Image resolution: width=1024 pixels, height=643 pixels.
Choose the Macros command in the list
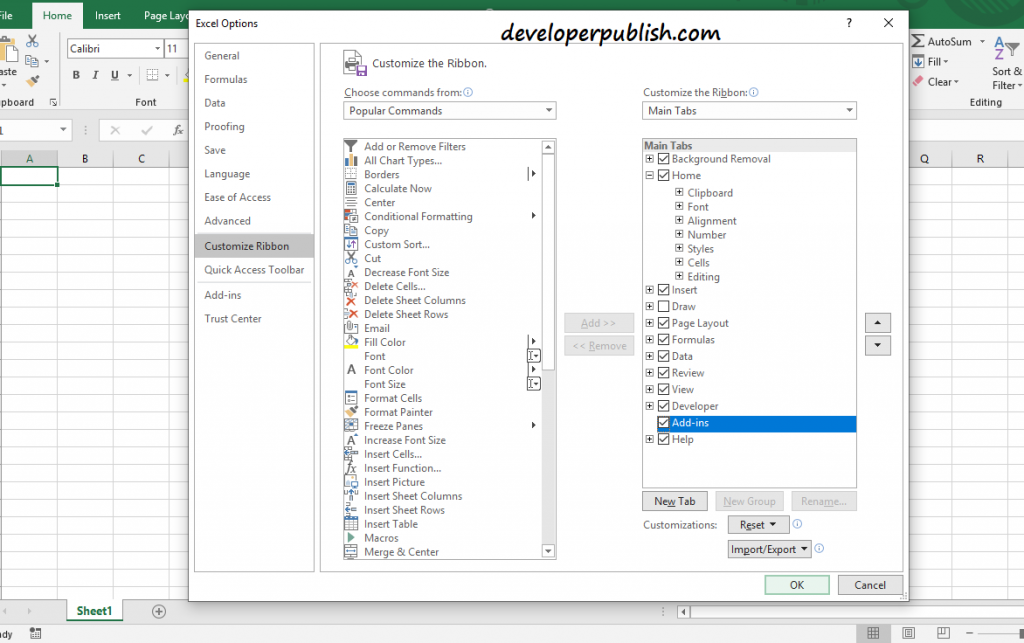tap(381, 538)
